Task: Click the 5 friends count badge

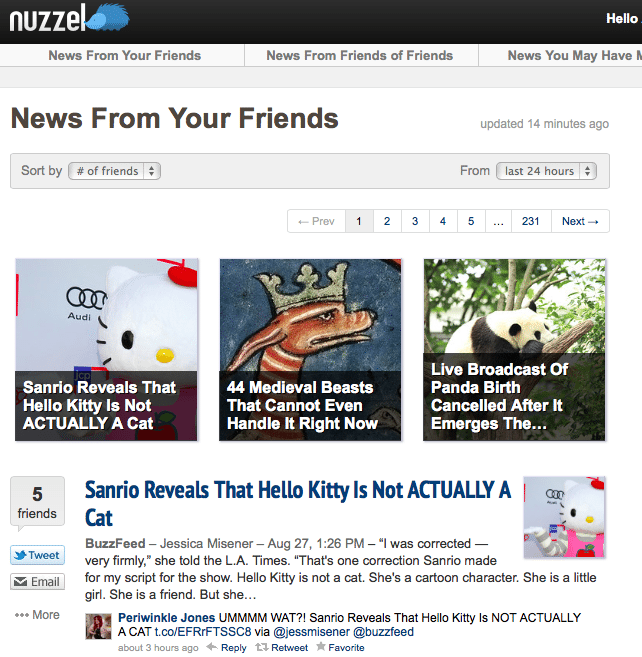Action: click(x=37, y=501)
